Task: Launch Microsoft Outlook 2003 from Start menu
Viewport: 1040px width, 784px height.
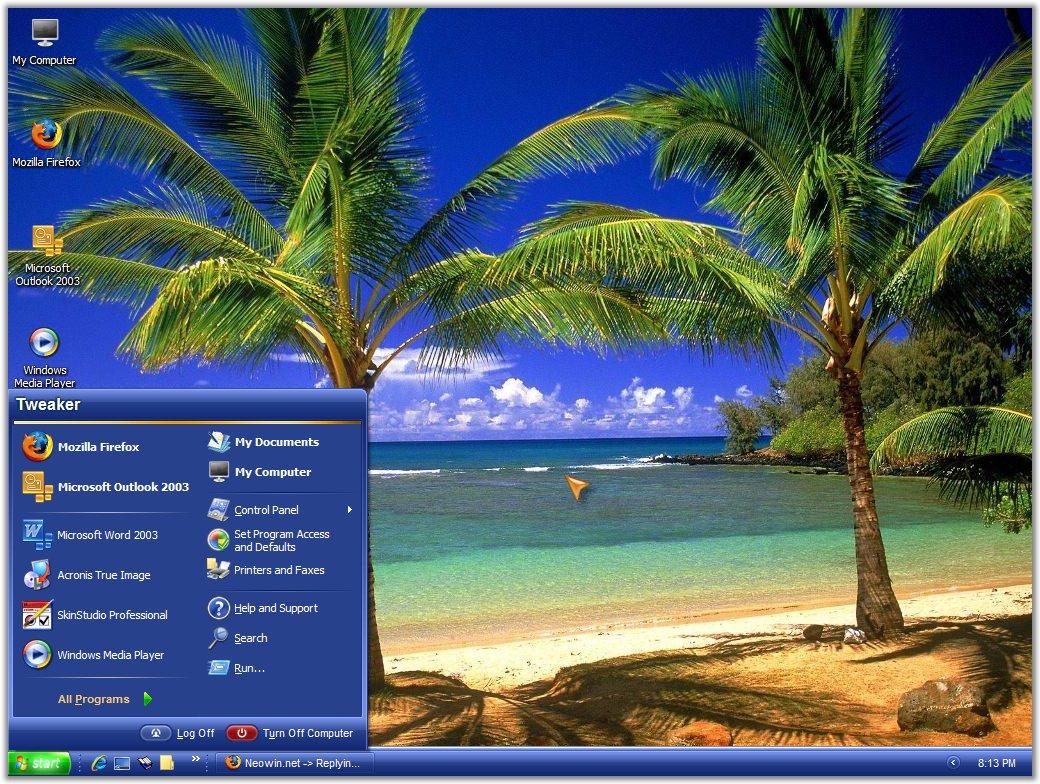Action: tap(105, 487)
